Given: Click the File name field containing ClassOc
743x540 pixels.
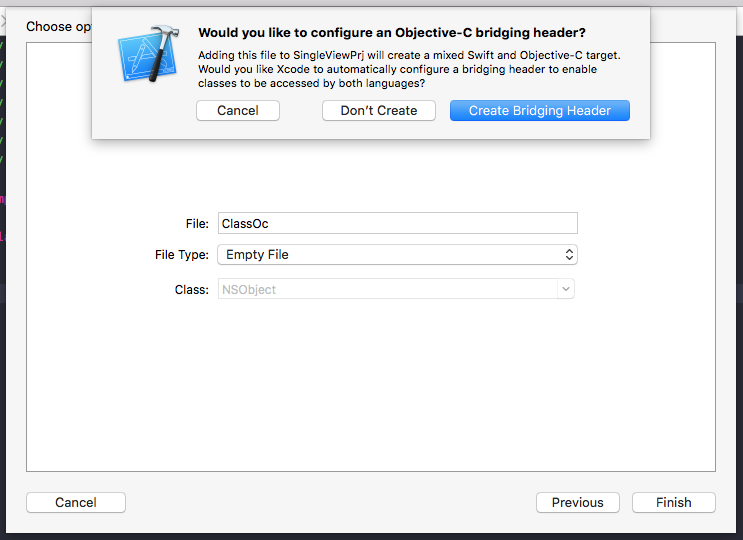Looking at the screenshot, I should click(x=397, y=224).
